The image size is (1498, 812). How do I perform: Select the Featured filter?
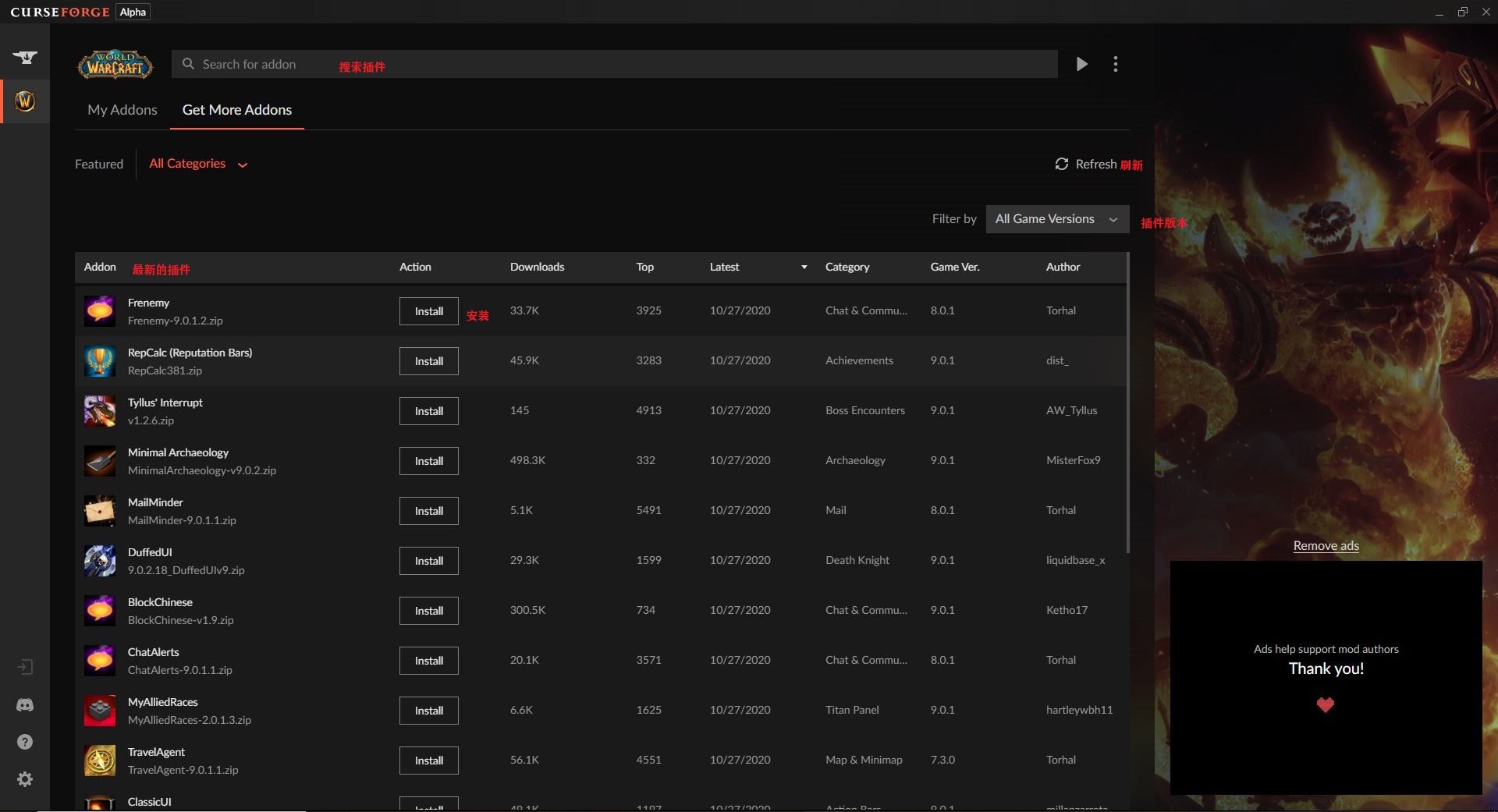99,164
